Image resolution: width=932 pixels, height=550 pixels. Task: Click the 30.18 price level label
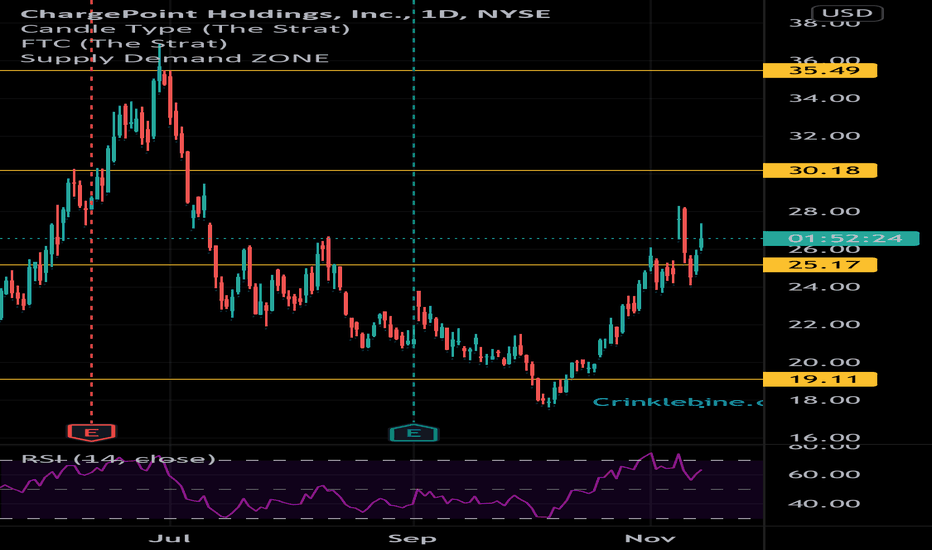click(820, 170)
